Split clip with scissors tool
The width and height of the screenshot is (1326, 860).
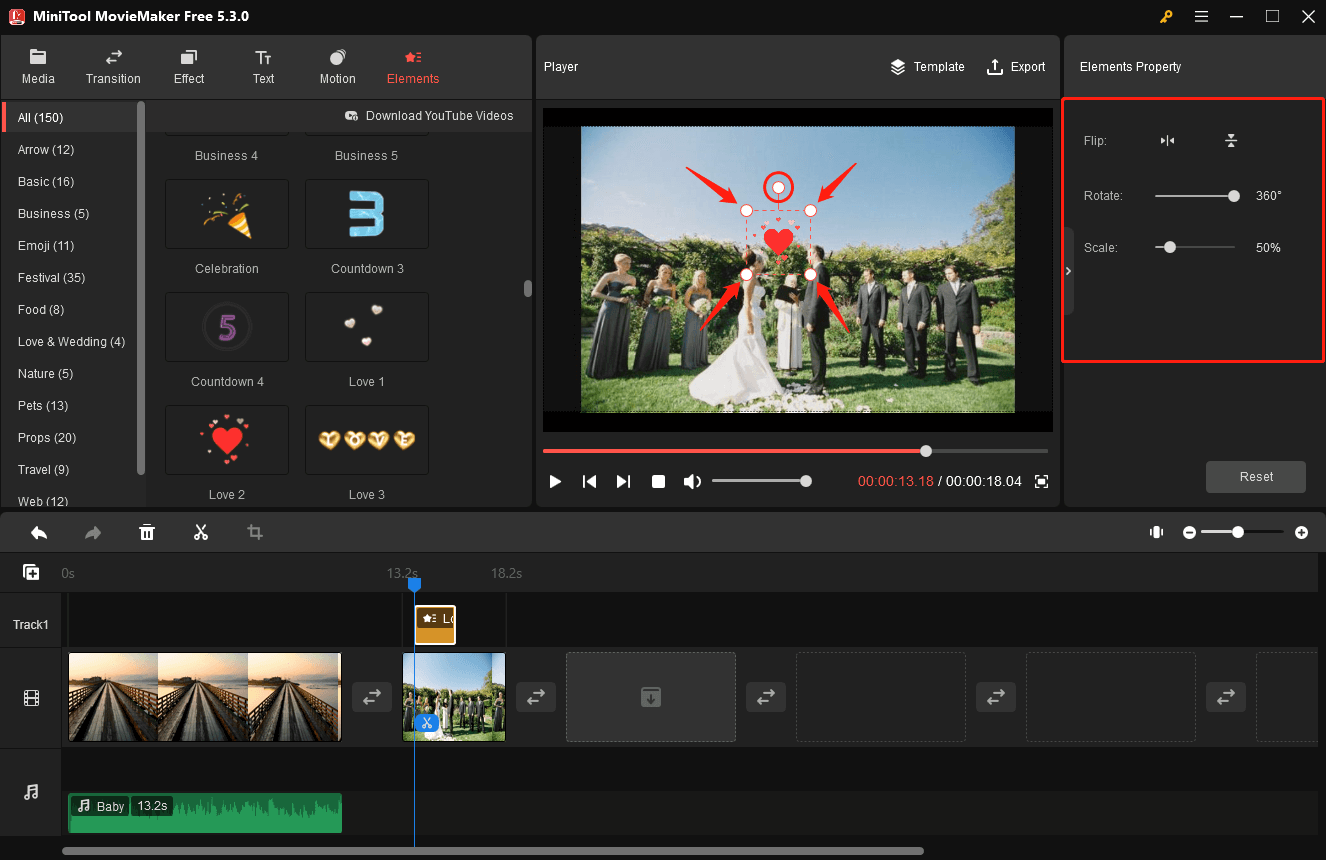click(x=201, y=533)
